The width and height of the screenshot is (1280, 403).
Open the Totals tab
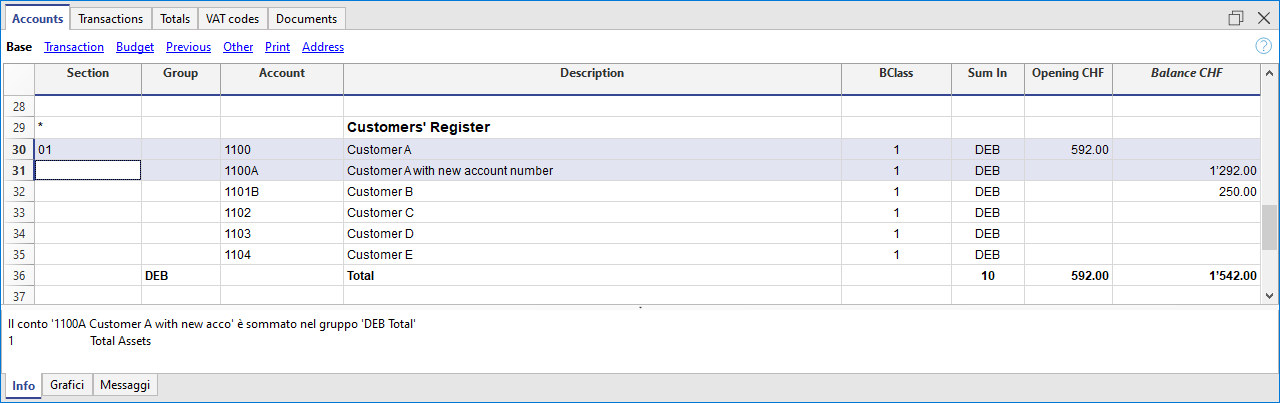click(x=175, y=19)
